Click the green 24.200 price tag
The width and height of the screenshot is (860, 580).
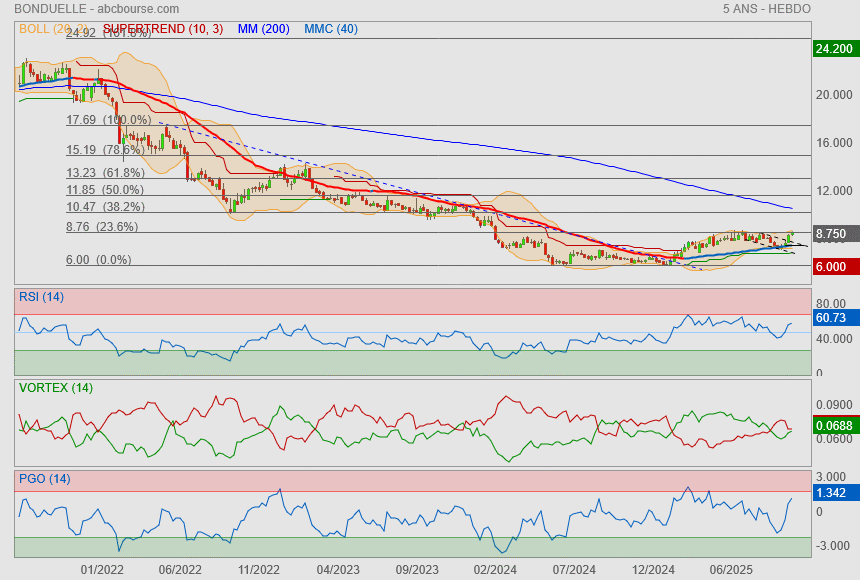pyautogui.click(x=834, y=48)
